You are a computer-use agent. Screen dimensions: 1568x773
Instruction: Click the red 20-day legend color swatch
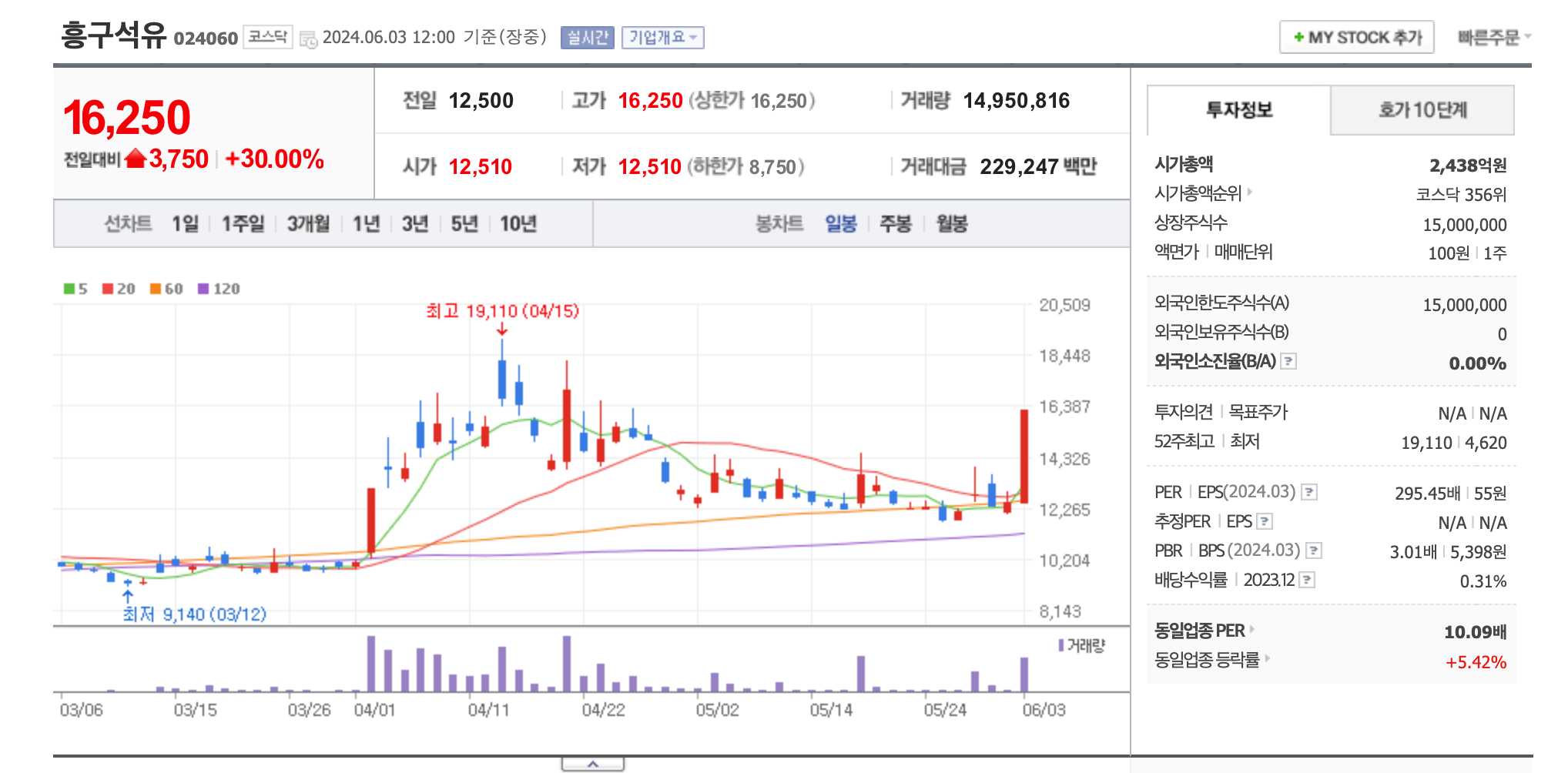pyautogui.click(x=109, y=289)
